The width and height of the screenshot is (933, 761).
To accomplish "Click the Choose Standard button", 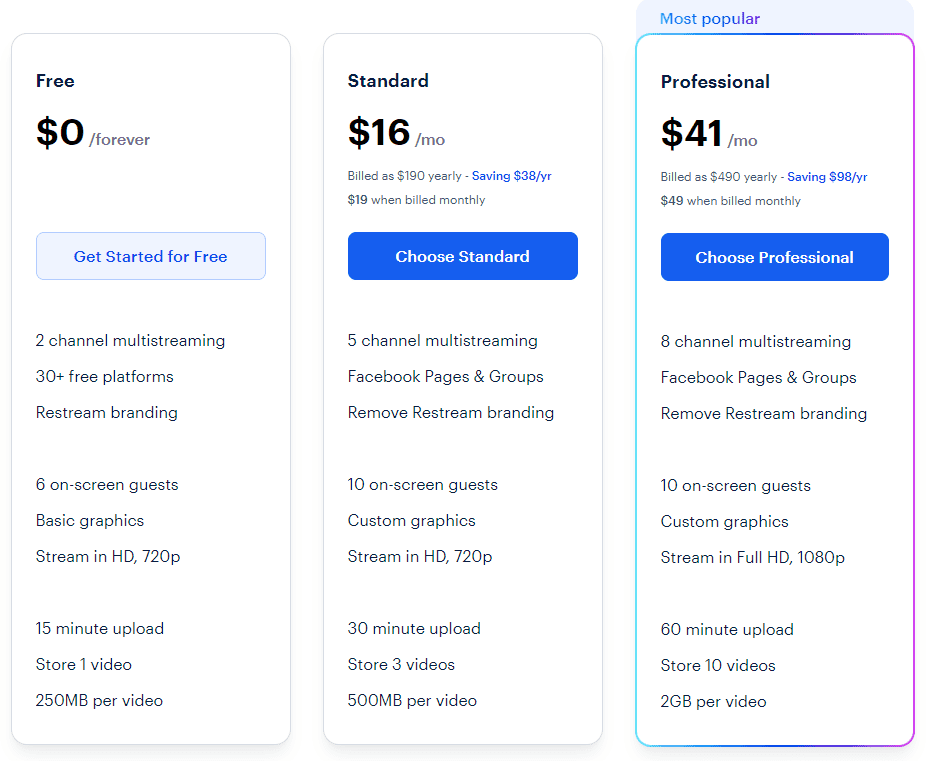I will [x=462, y=256].
